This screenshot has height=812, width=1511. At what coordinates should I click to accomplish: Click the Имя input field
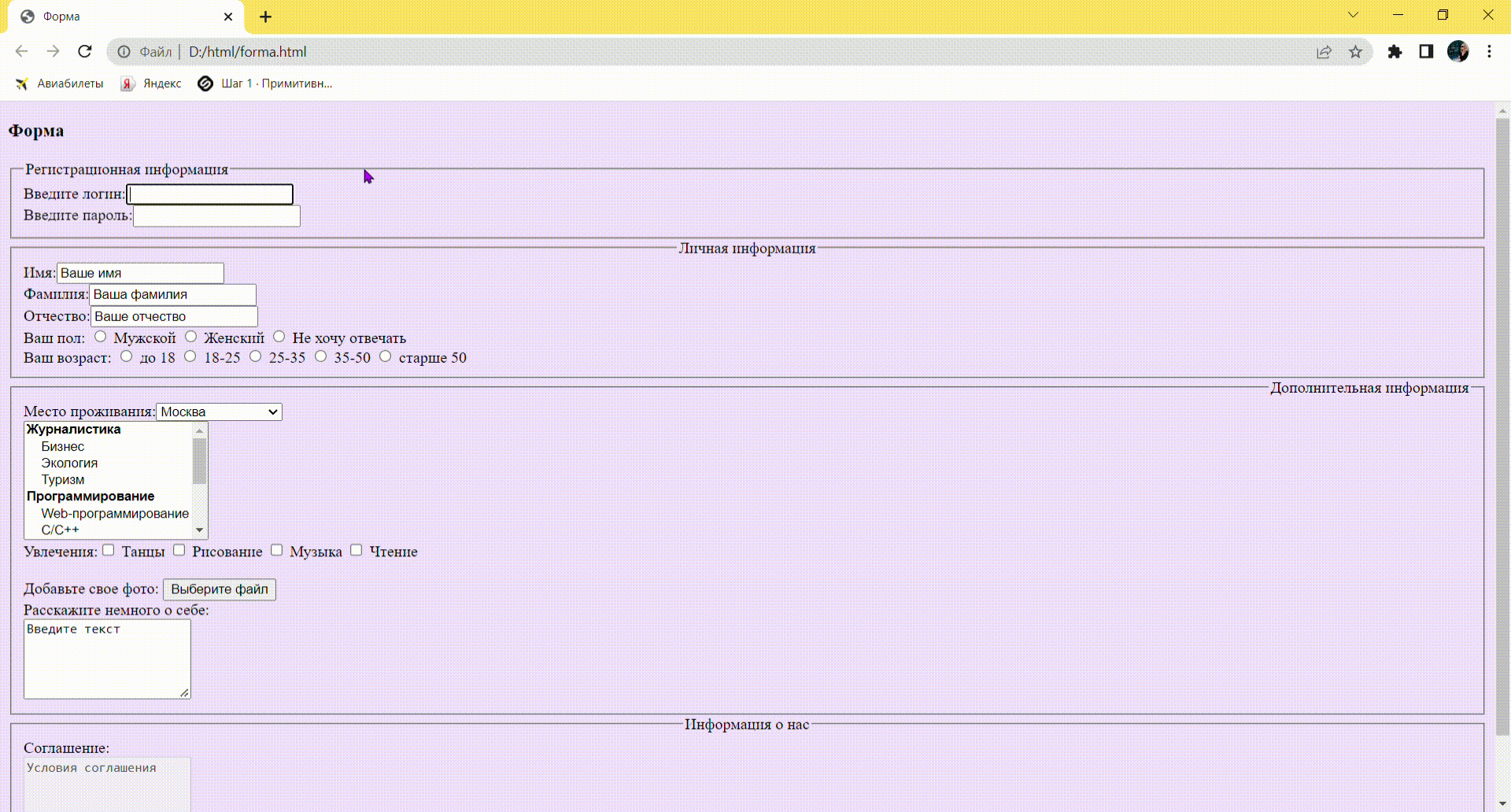[x=140, y=273]
